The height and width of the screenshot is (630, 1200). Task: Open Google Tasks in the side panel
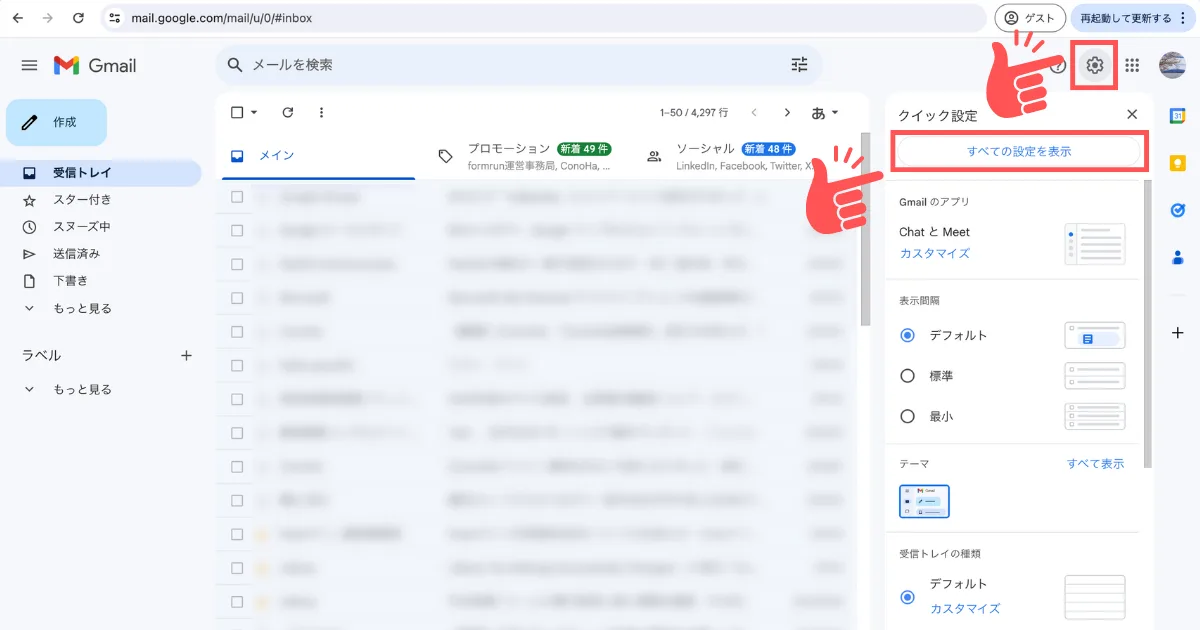tap(1177, 210)
